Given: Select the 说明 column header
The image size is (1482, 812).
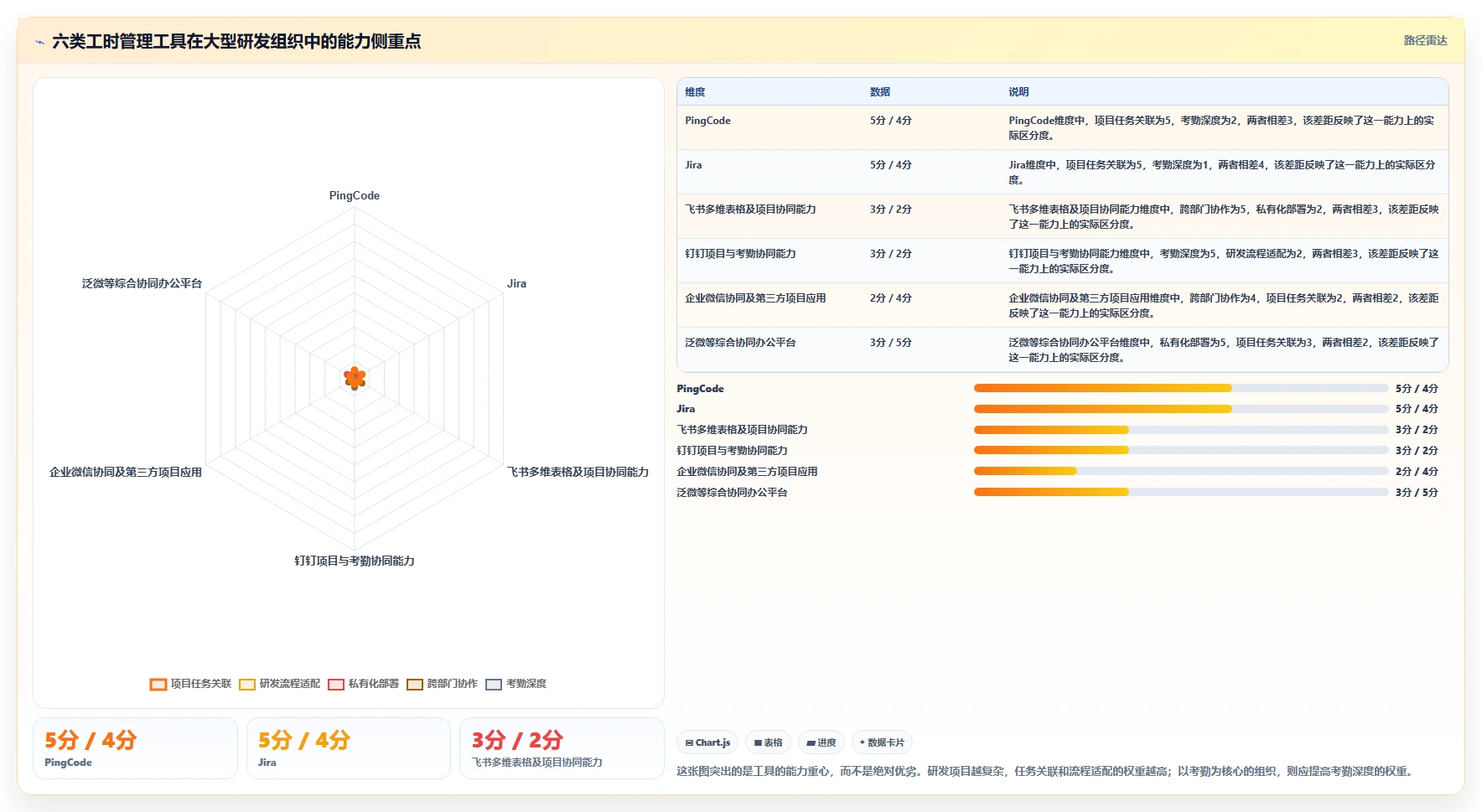Looking at the screenshot, I should click(x=1018, y=92).
